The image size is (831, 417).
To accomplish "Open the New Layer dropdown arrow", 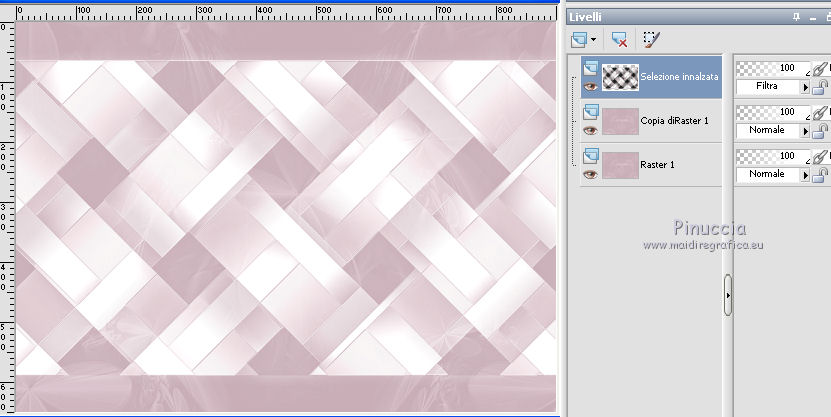I will [593, 40].
